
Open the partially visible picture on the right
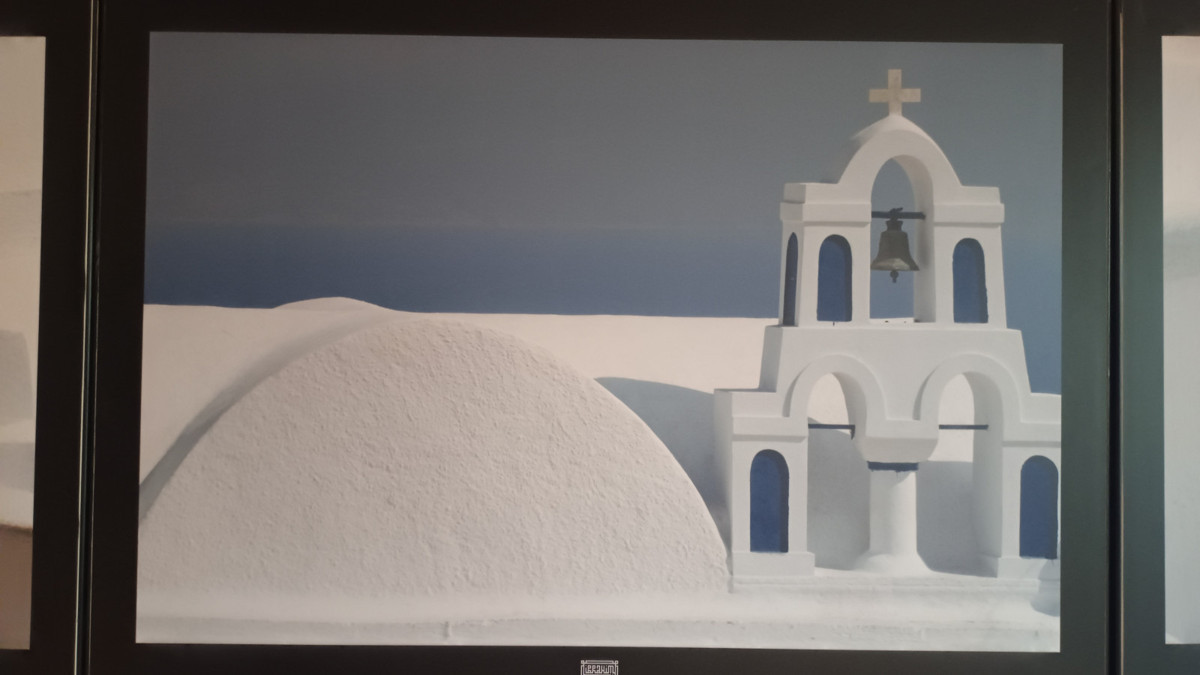click(x=1181, y=340)
